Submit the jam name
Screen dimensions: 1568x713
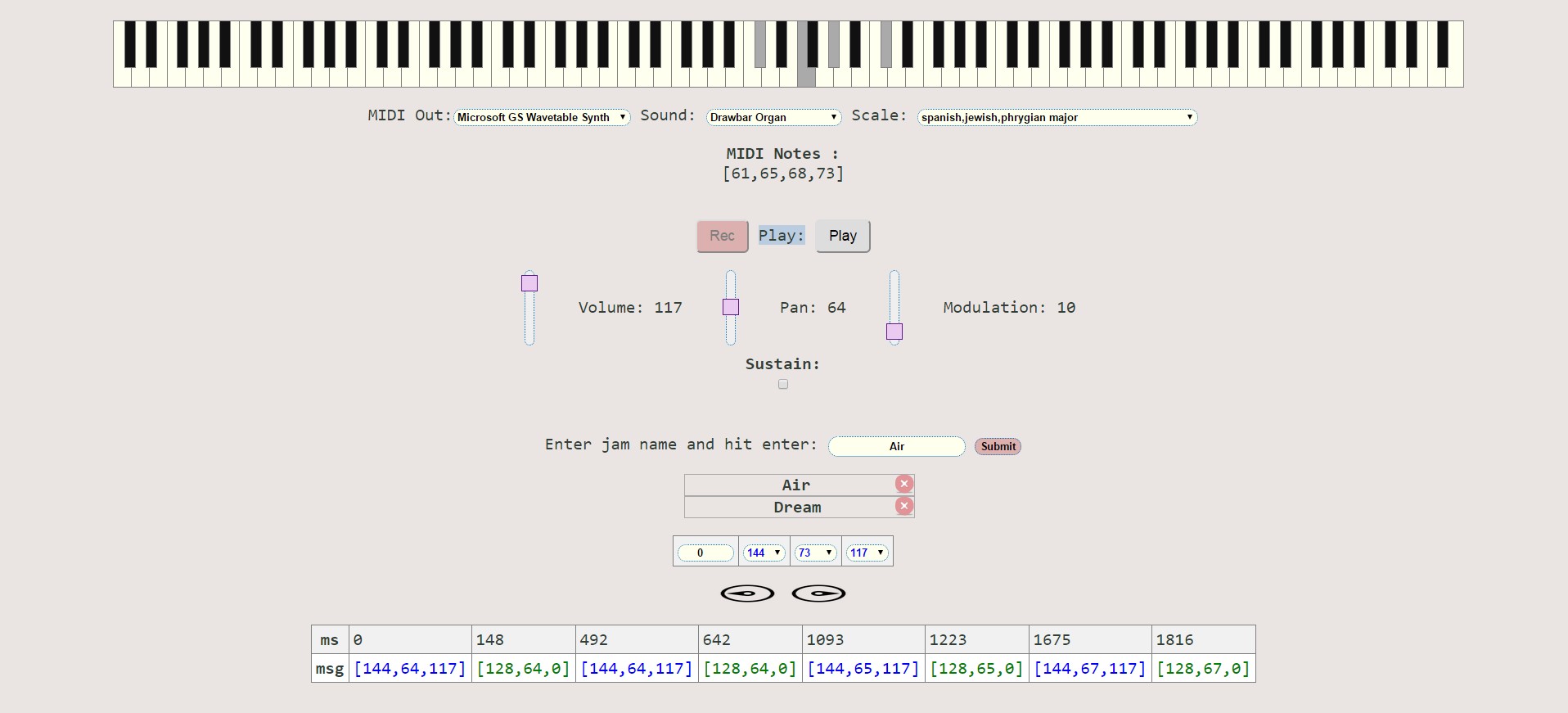998,446
